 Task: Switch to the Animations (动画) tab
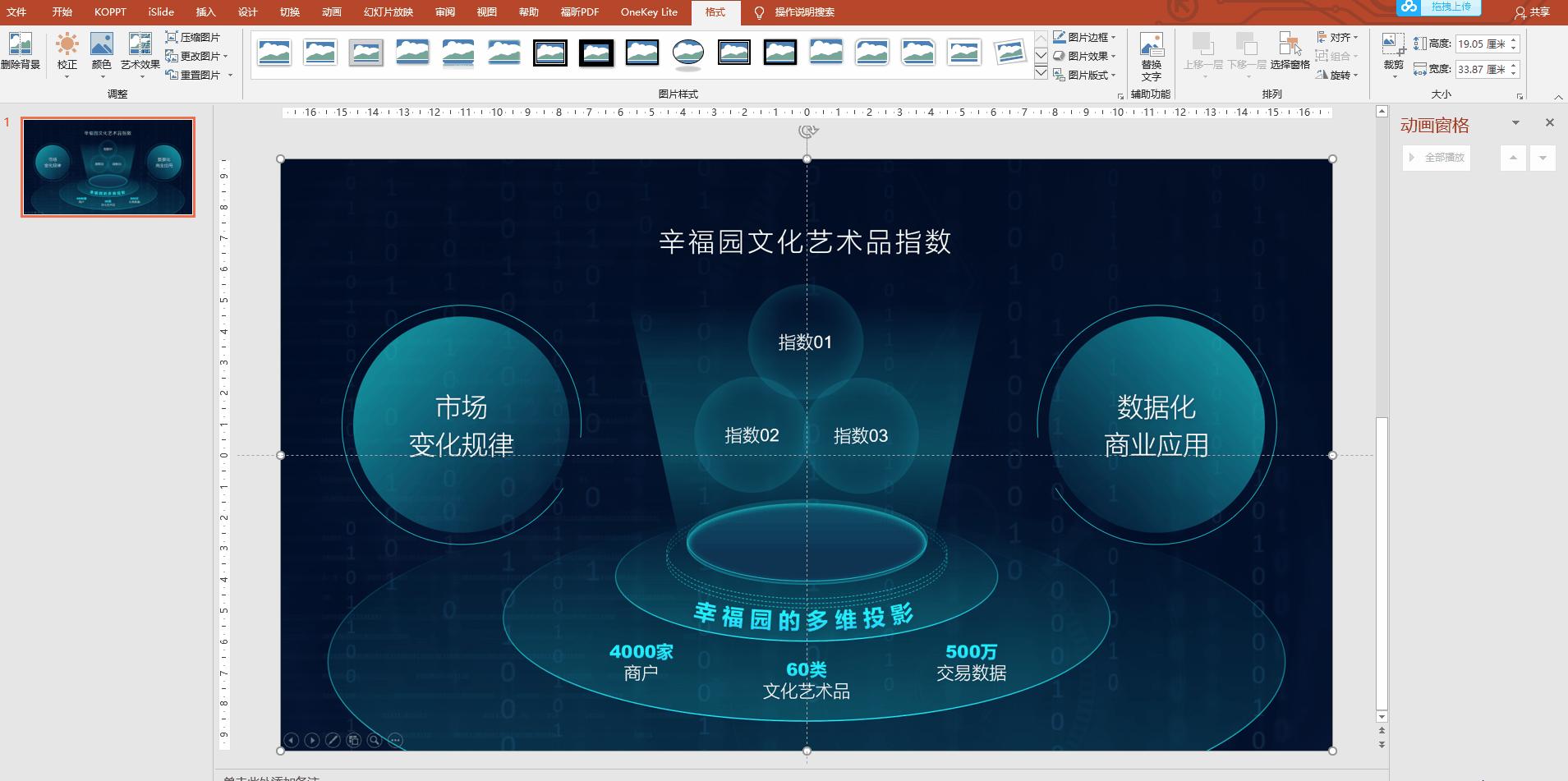click(331, 12)
